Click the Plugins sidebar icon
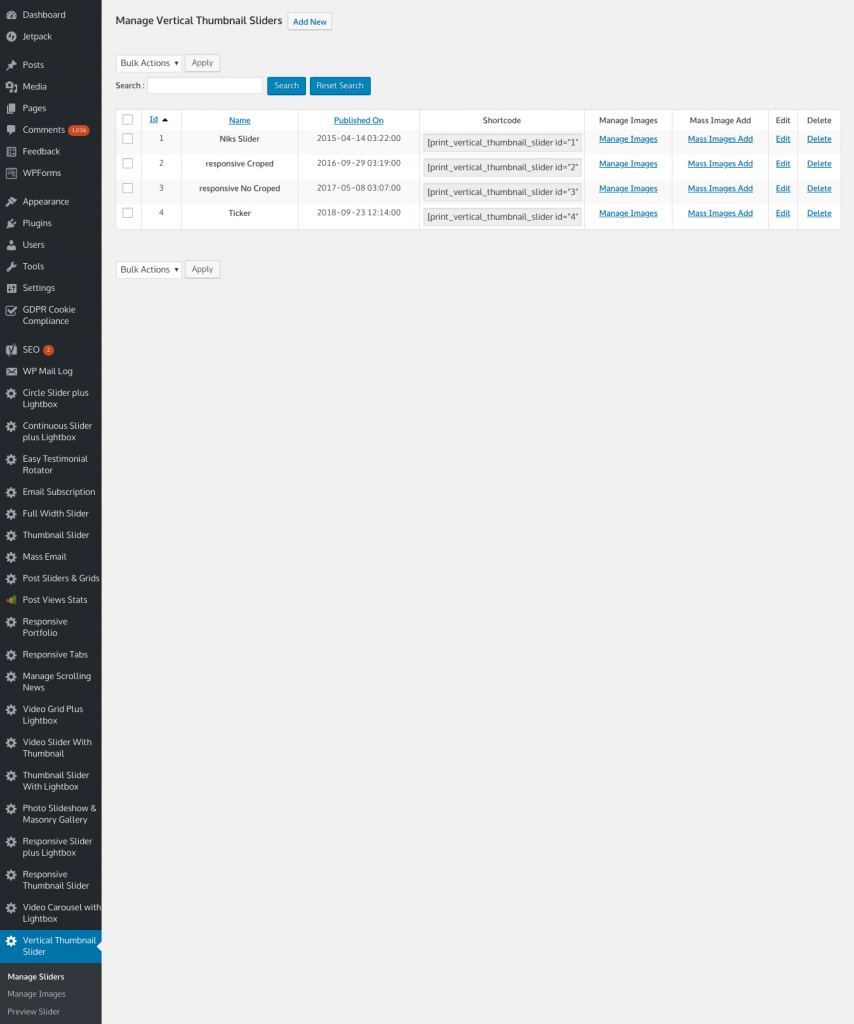 10,222
